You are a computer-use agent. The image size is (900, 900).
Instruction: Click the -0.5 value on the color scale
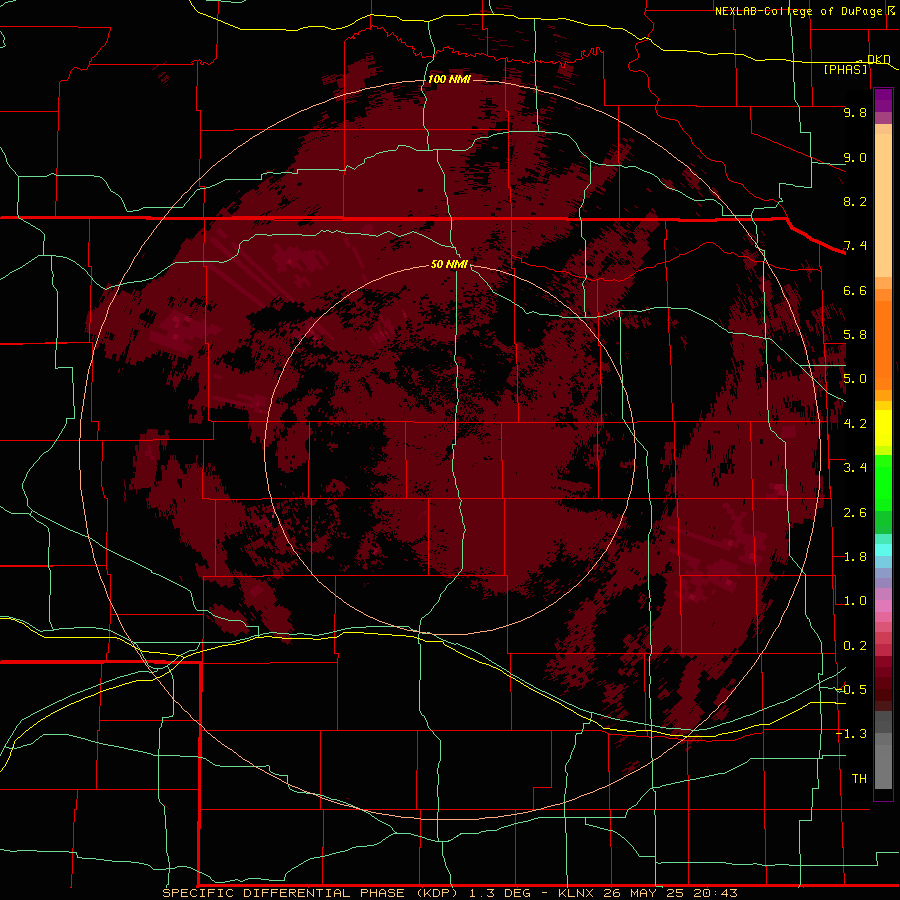click(x=851, y=690)
